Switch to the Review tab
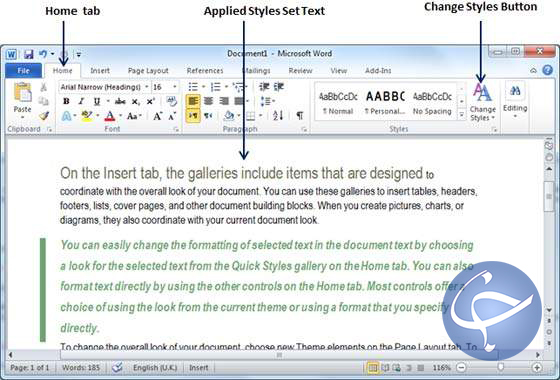 click(x=300, y=71)
